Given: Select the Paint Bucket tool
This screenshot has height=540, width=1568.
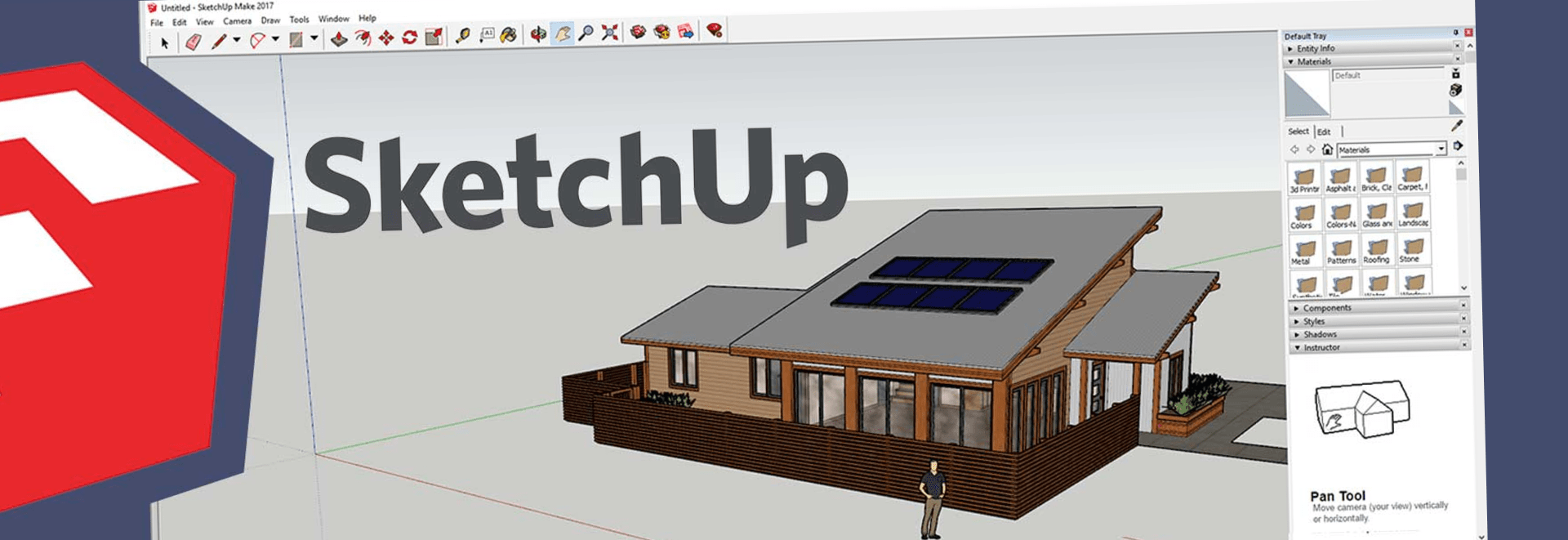Looking at the screenshot, I should pos(509,34).
